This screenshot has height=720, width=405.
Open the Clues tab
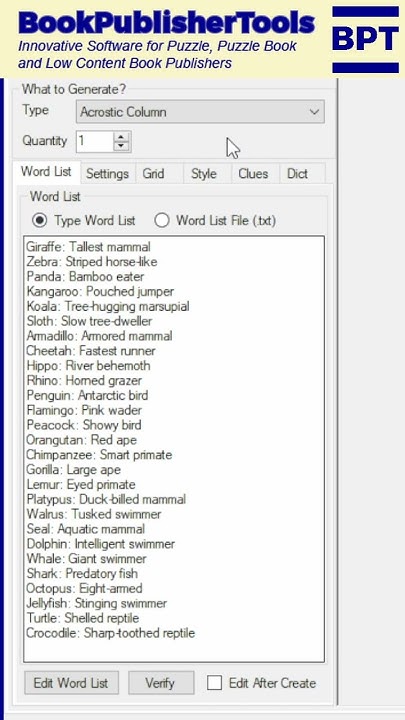click(253, 174)
